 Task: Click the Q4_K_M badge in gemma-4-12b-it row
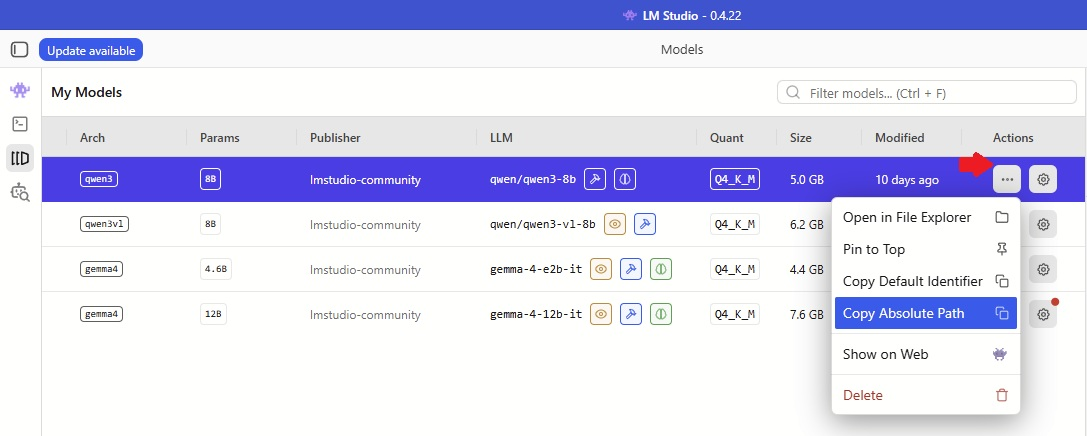[735, 315]
